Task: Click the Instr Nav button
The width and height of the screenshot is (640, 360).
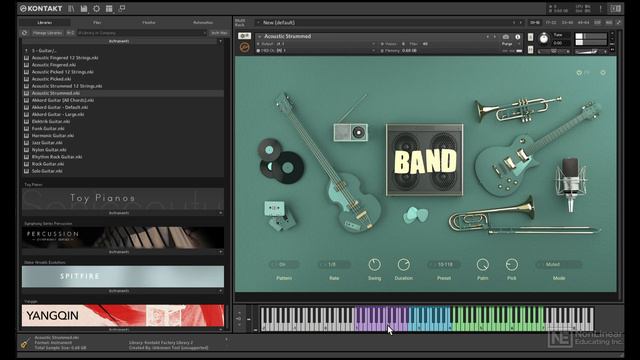Action: click(219, 33)
